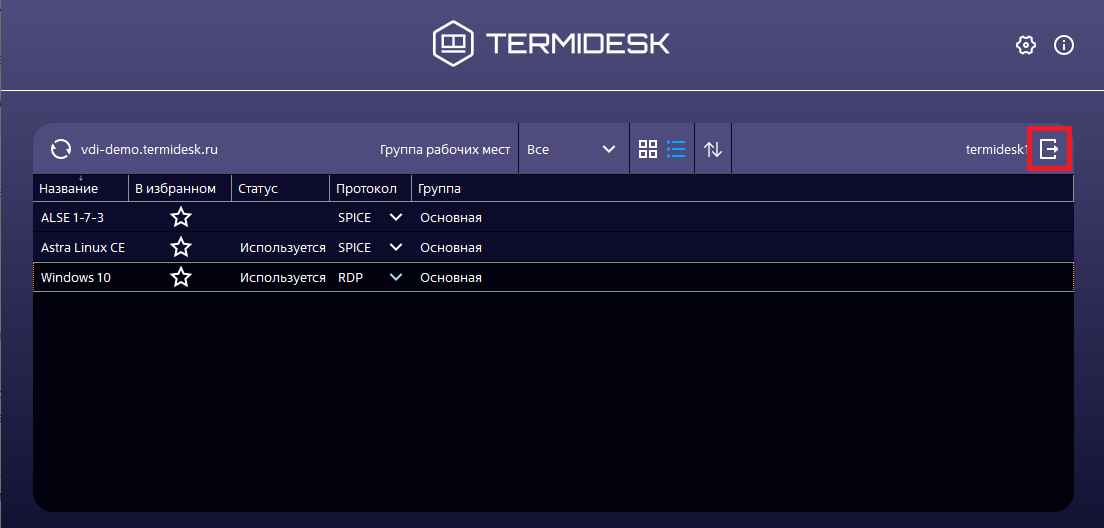
Task: Refresh the vdi-demo.termidesk.ru server connection
Action: (60, 149)
